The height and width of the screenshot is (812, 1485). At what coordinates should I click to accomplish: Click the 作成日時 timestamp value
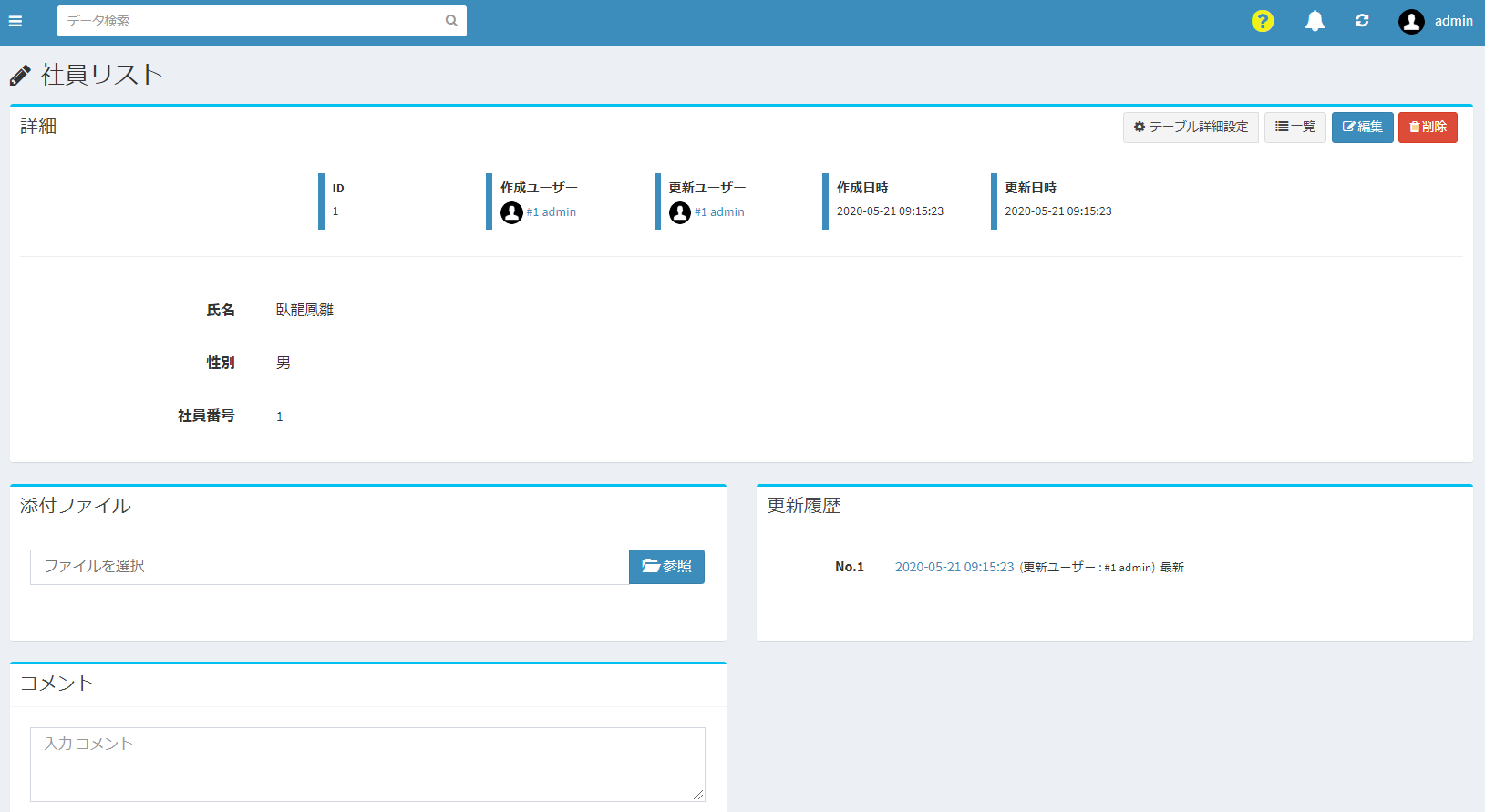pos(890,211)
